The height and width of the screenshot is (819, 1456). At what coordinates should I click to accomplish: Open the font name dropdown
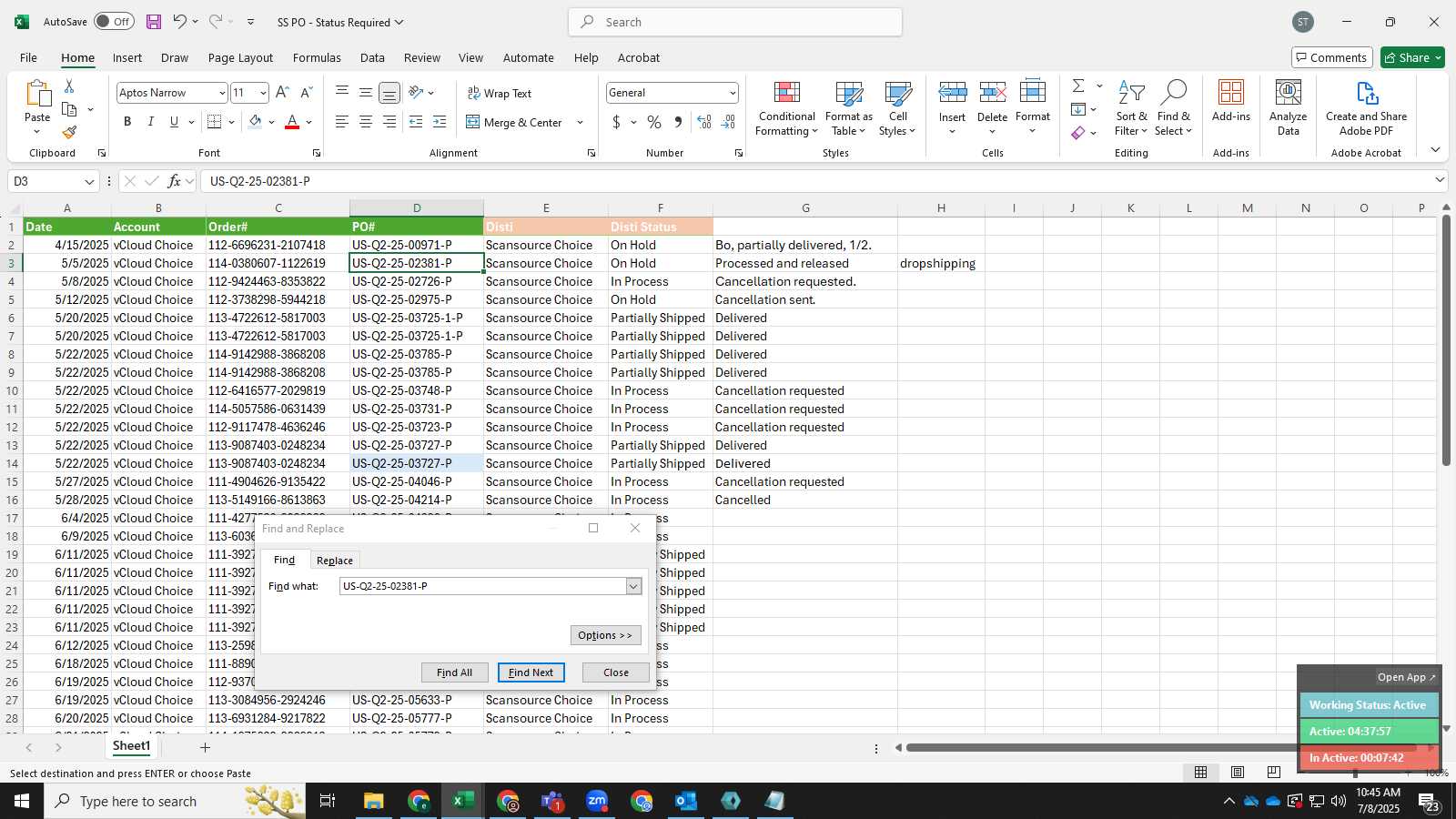[221, 93]
